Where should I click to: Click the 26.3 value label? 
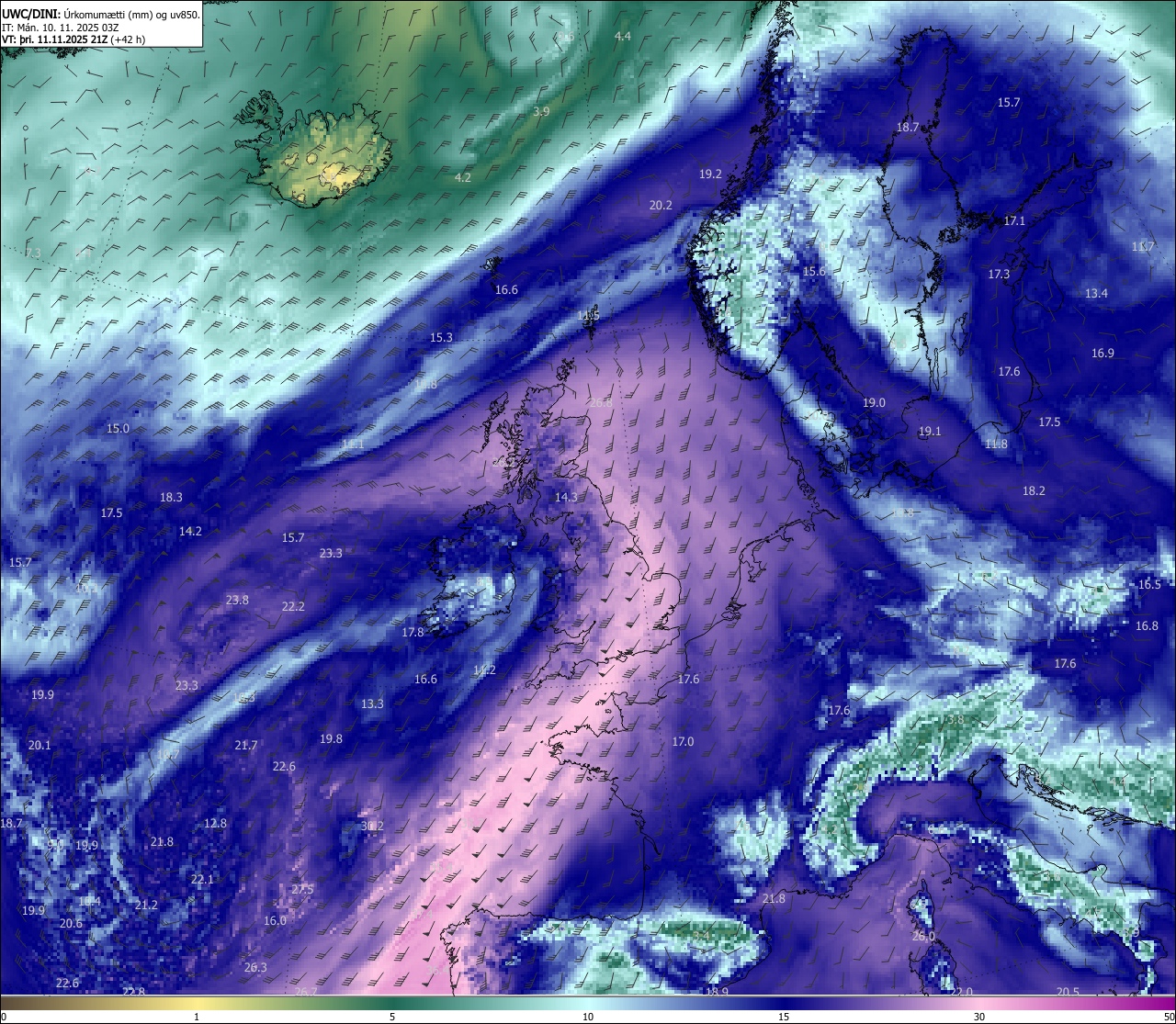[x=255, y=967]
